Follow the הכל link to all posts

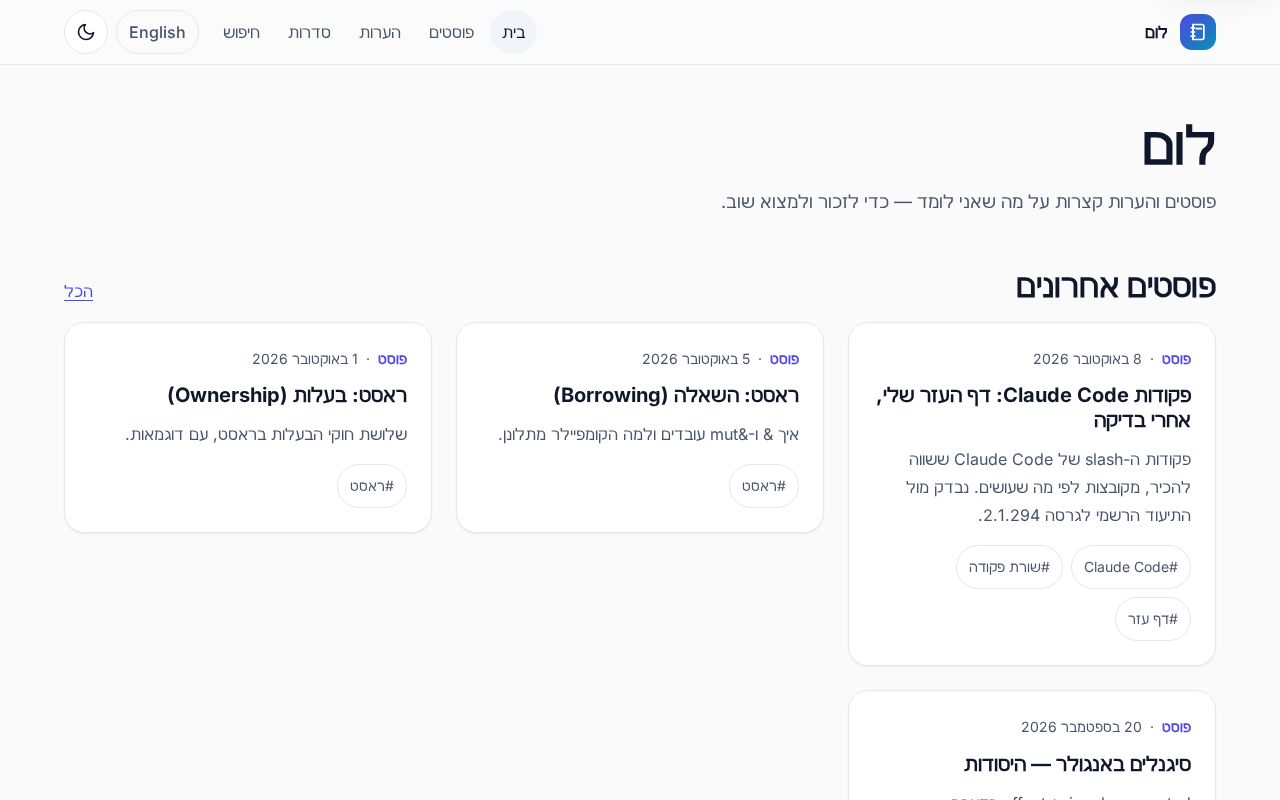tap(78, 291)
